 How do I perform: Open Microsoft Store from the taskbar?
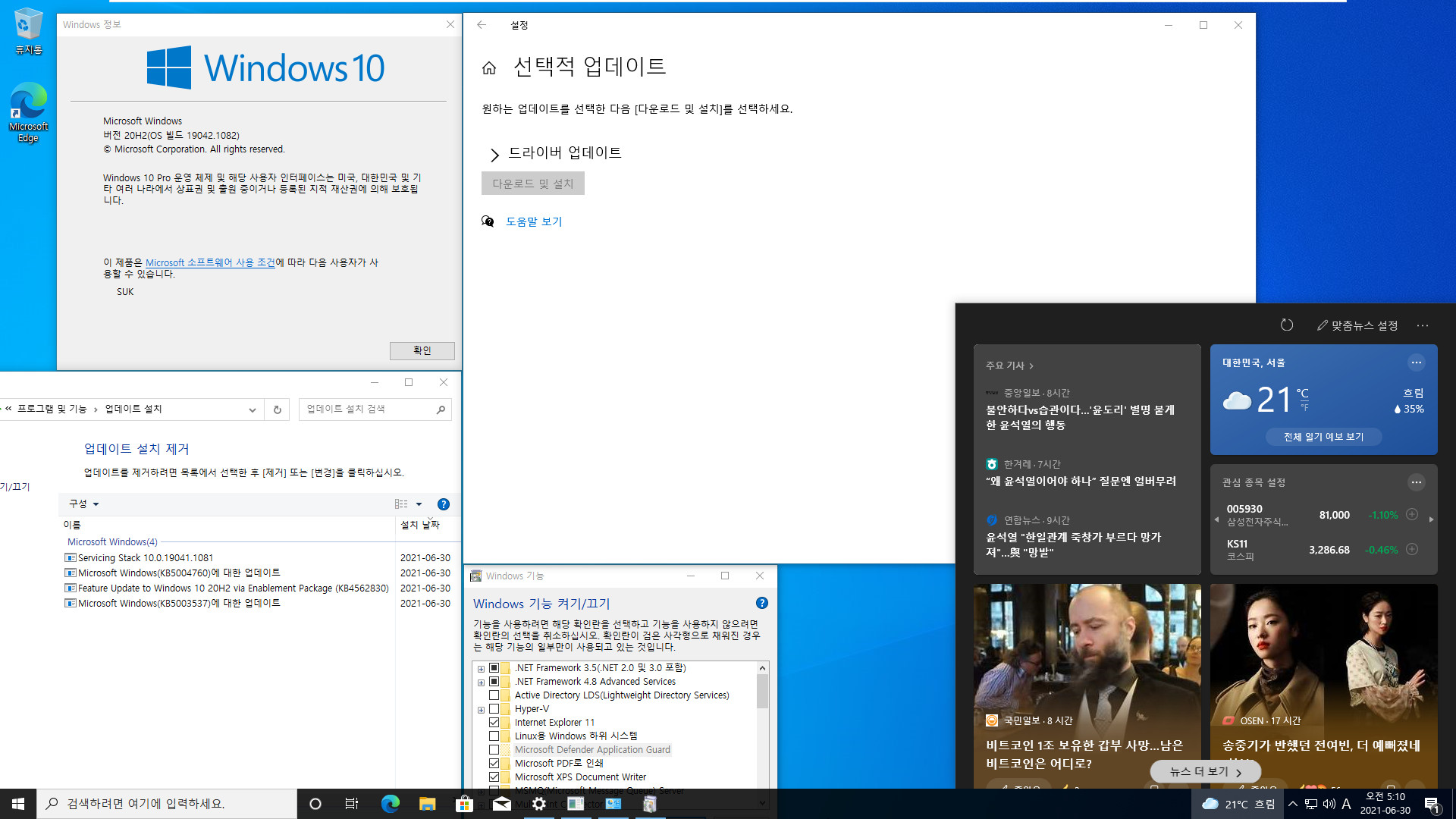coord(464,804)
